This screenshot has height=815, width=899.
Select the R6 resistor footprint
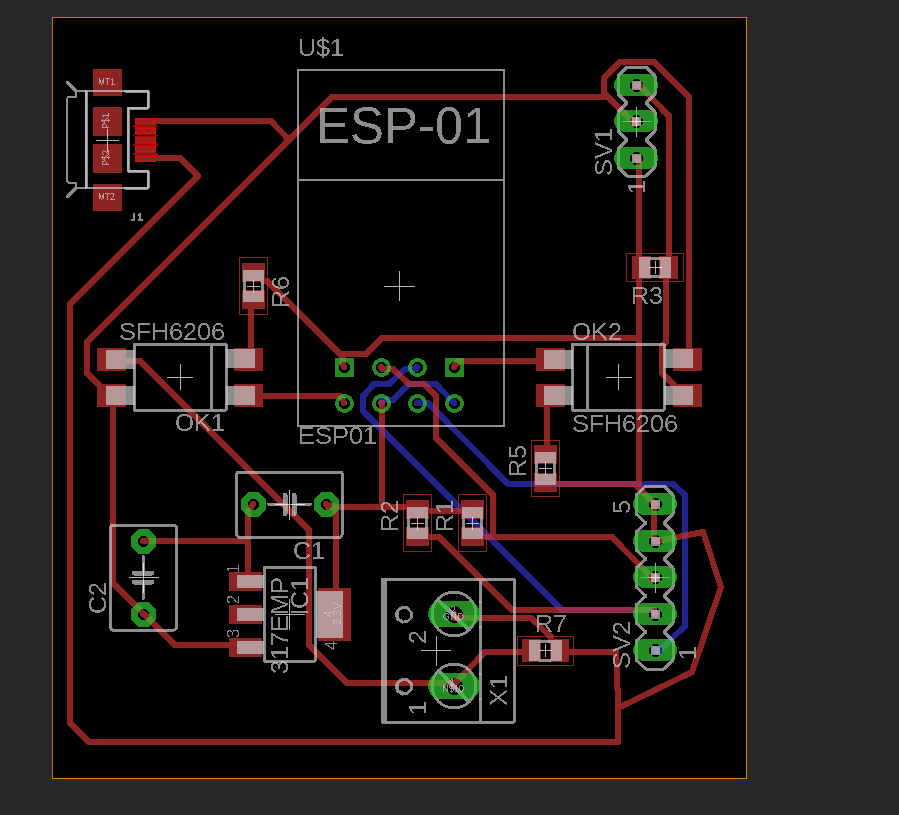[x=253, y=286]
